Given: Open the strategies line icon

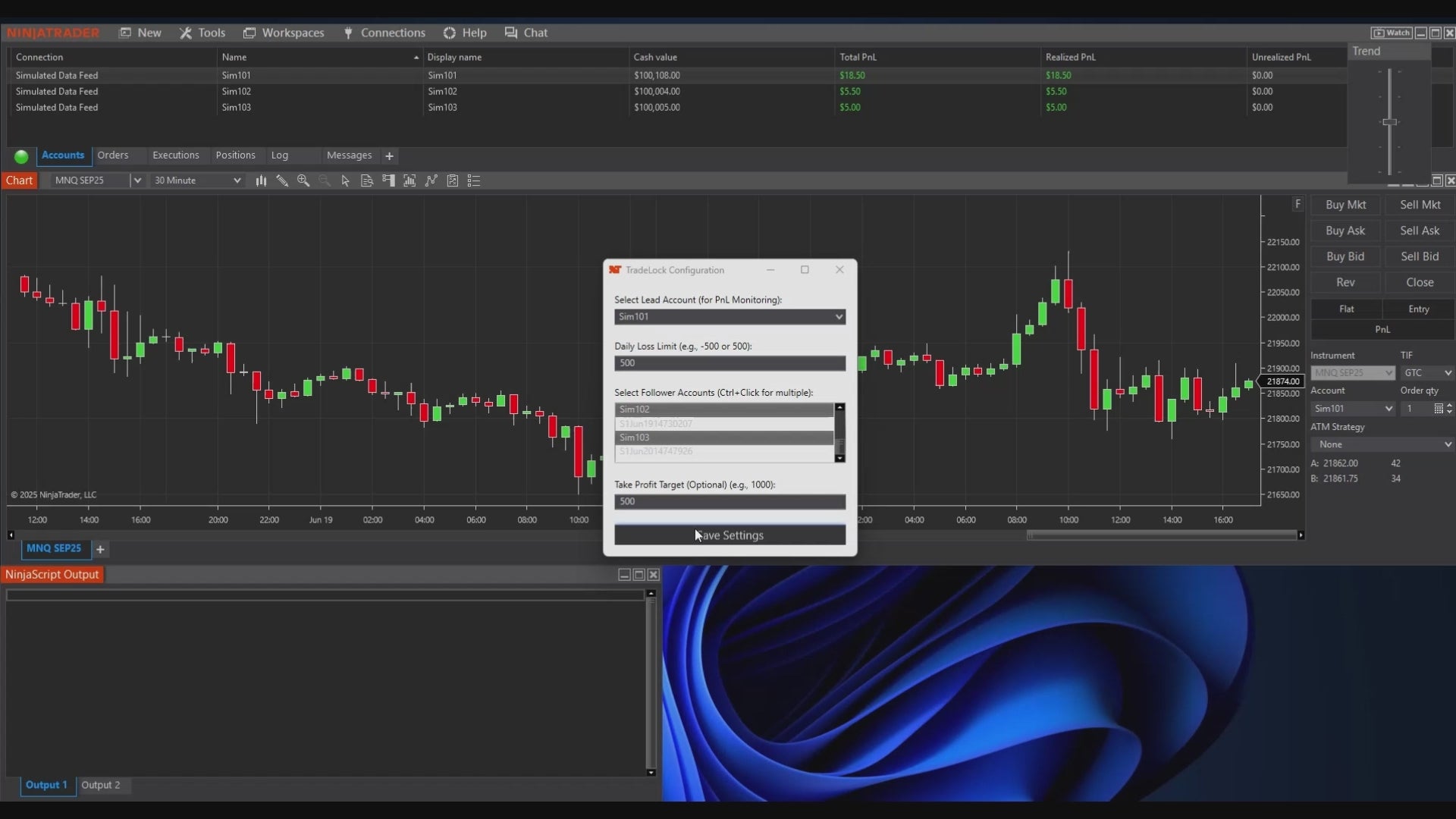Looking at the screenshot, I should point(431,180).
